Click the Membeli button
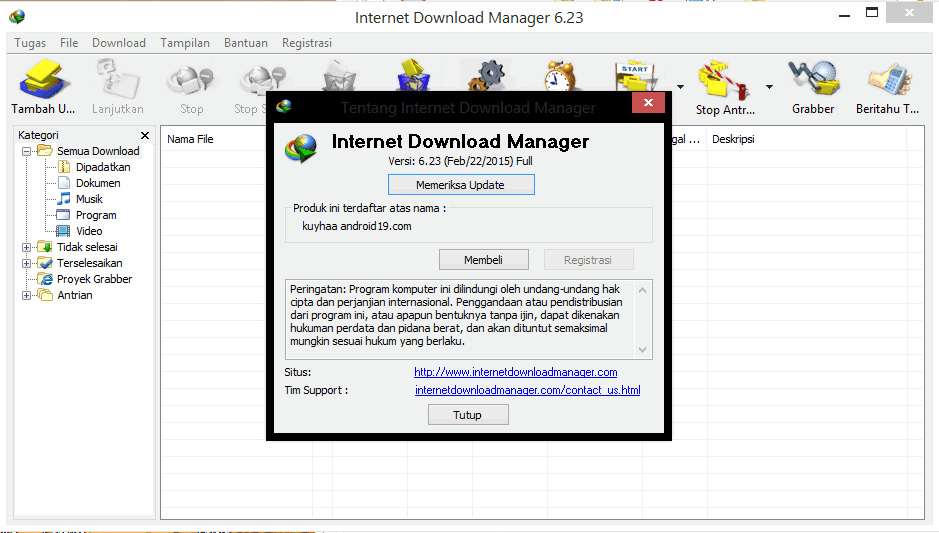Viewport: 939px width, 533px height. coord(483,260)
